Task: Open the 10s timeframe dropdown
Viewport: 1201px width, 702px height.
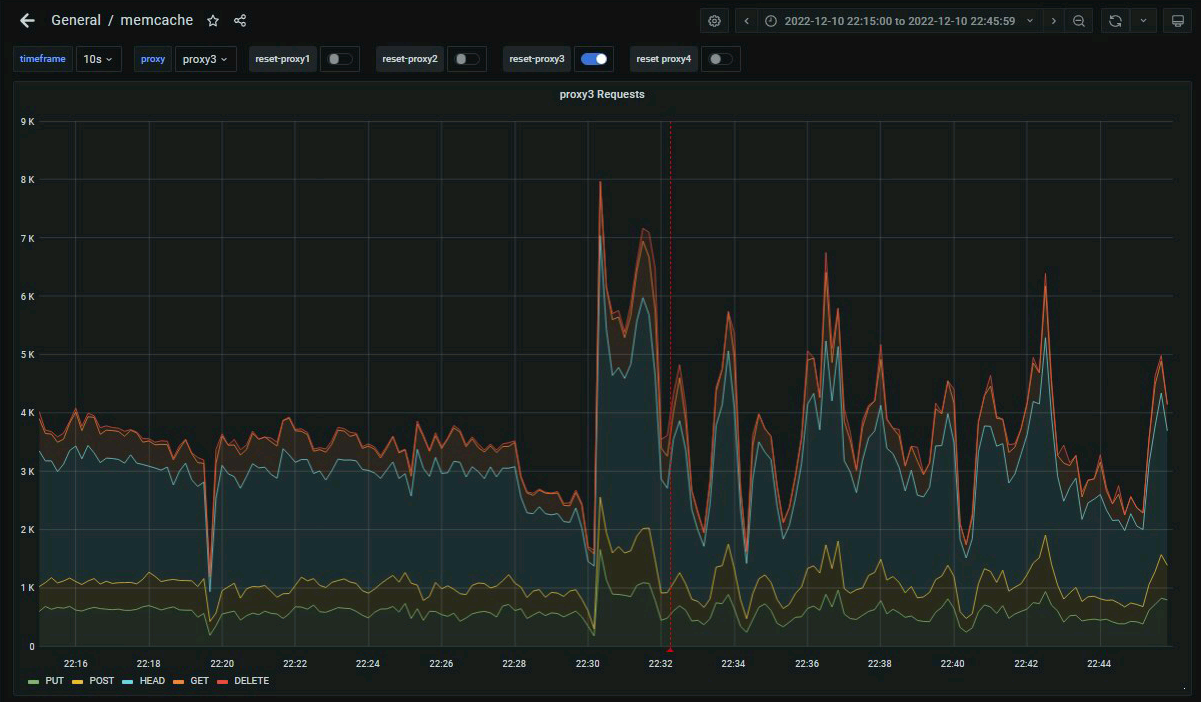Action: click(98, 59)
